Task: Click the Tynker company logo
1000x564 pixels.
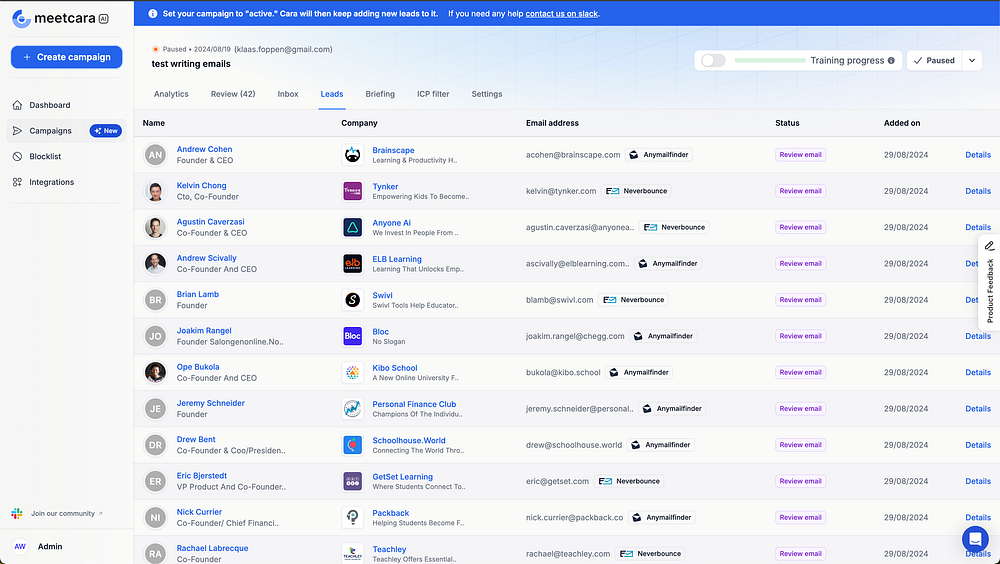Action: [x=353, y=191]
